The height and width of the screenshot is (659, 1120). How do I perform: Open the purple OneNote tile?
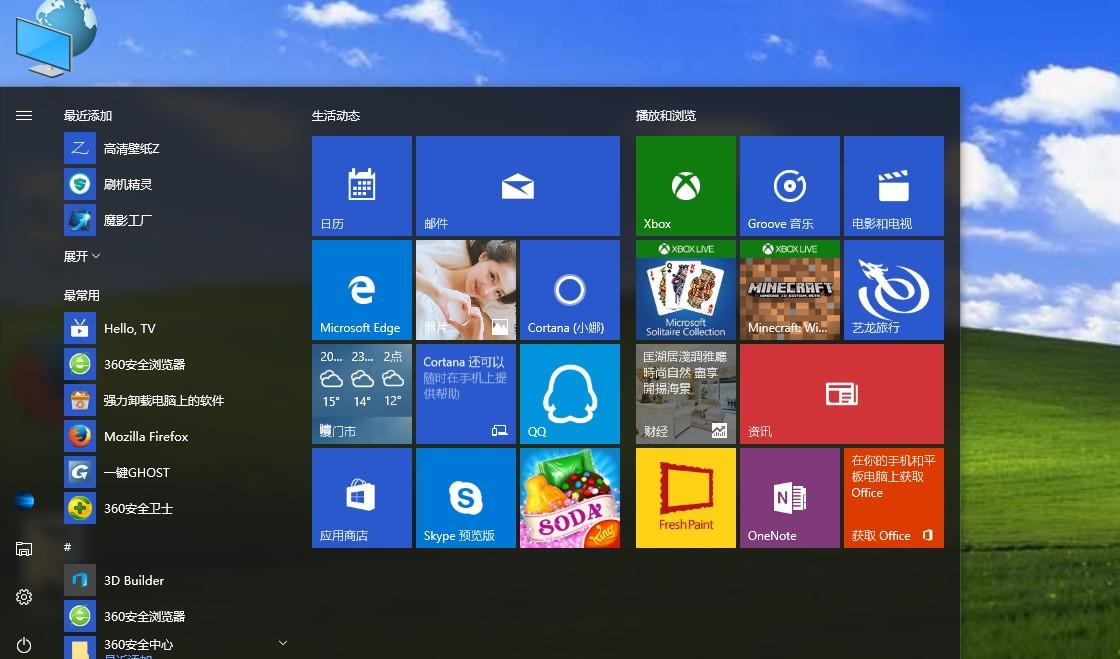[x=790, y=498]
